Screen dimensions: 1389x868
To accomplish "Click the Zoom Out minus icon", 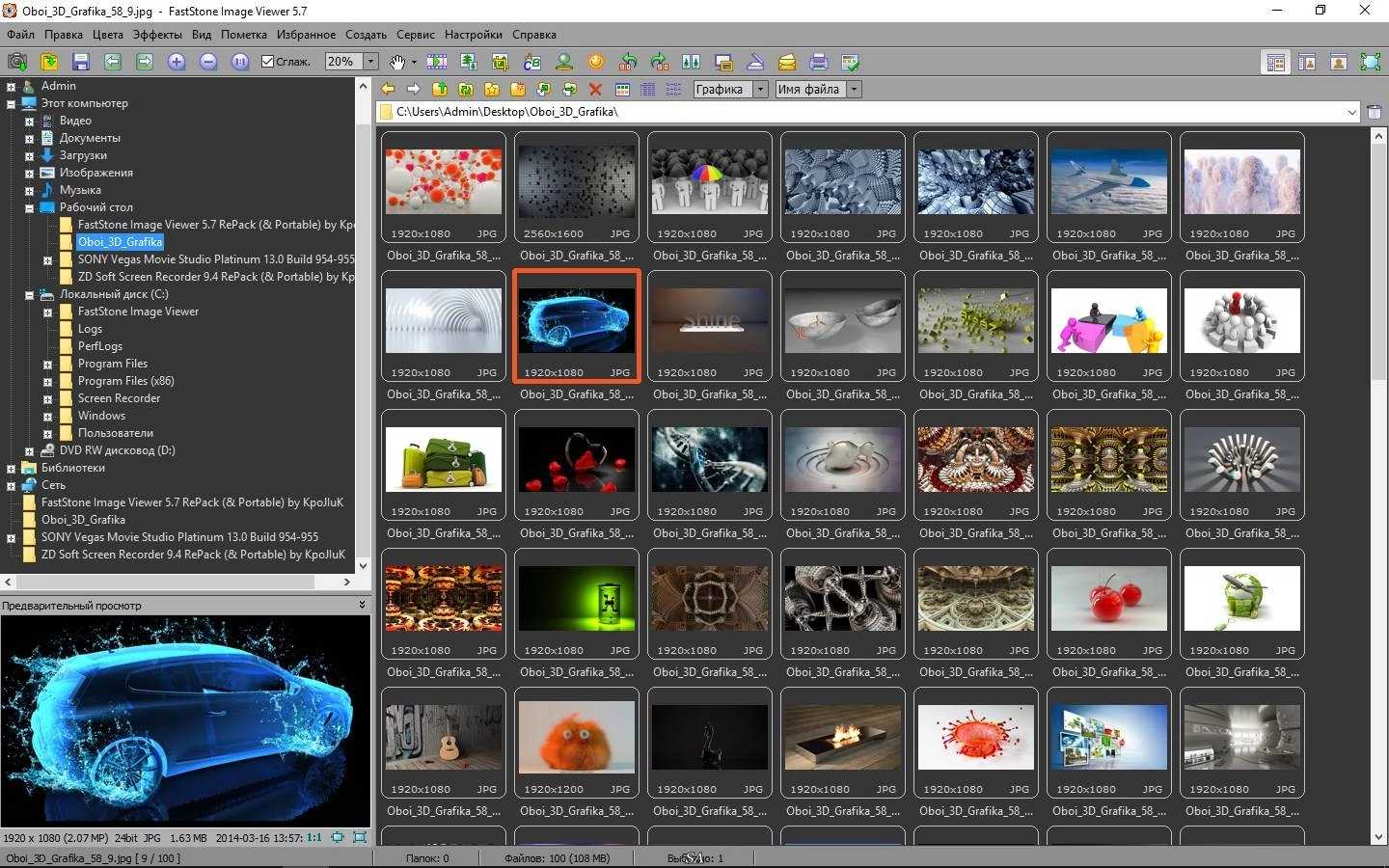I will pyautogui.click(x=208, y=62).
